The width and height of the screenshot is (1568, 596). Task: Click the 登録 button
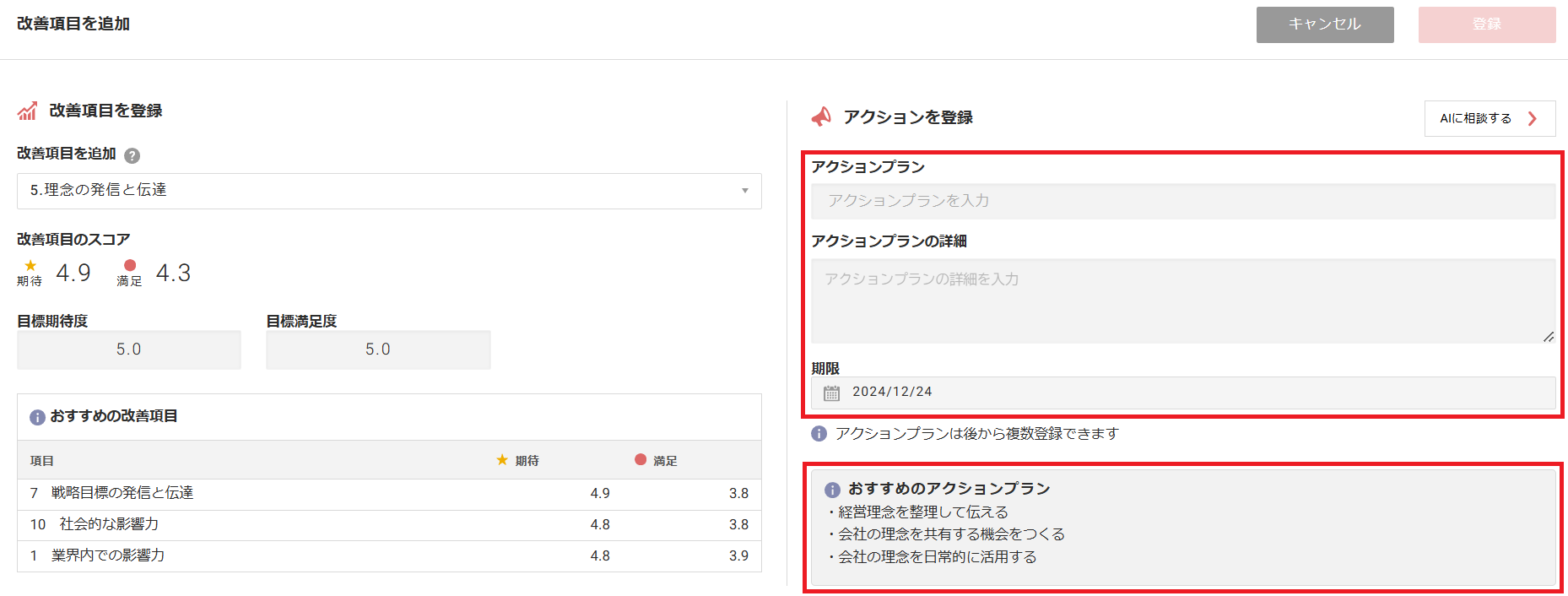[x=1487, y=24]
